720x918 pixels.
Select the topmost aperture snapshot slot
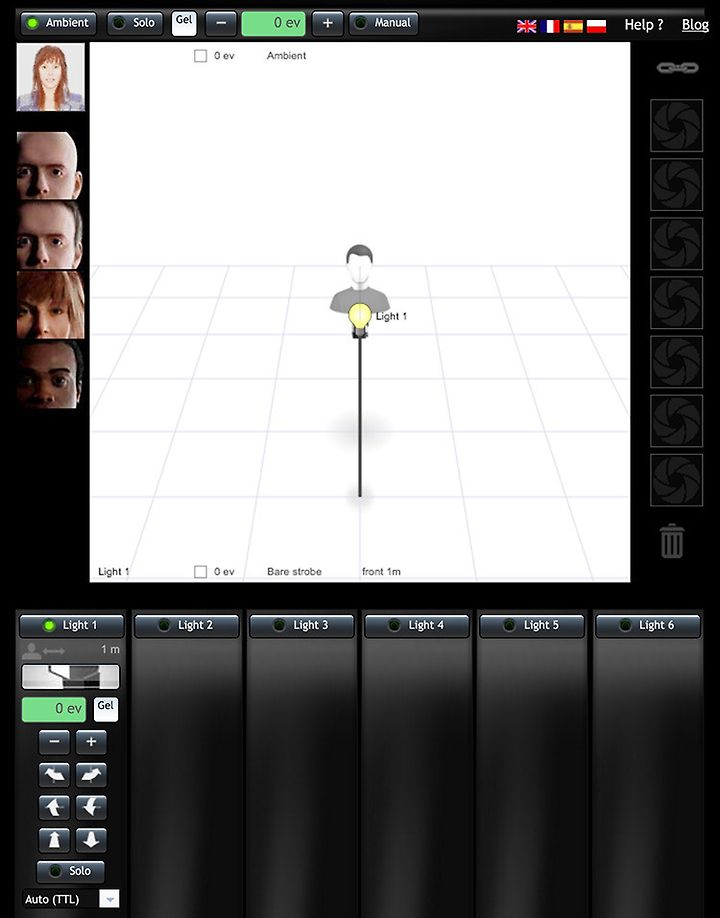point(677,125)
